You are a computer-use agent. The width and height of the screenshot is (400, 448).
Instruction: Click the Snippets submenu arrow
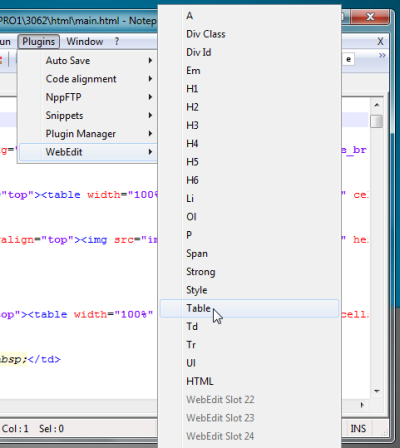click(150, 116)
